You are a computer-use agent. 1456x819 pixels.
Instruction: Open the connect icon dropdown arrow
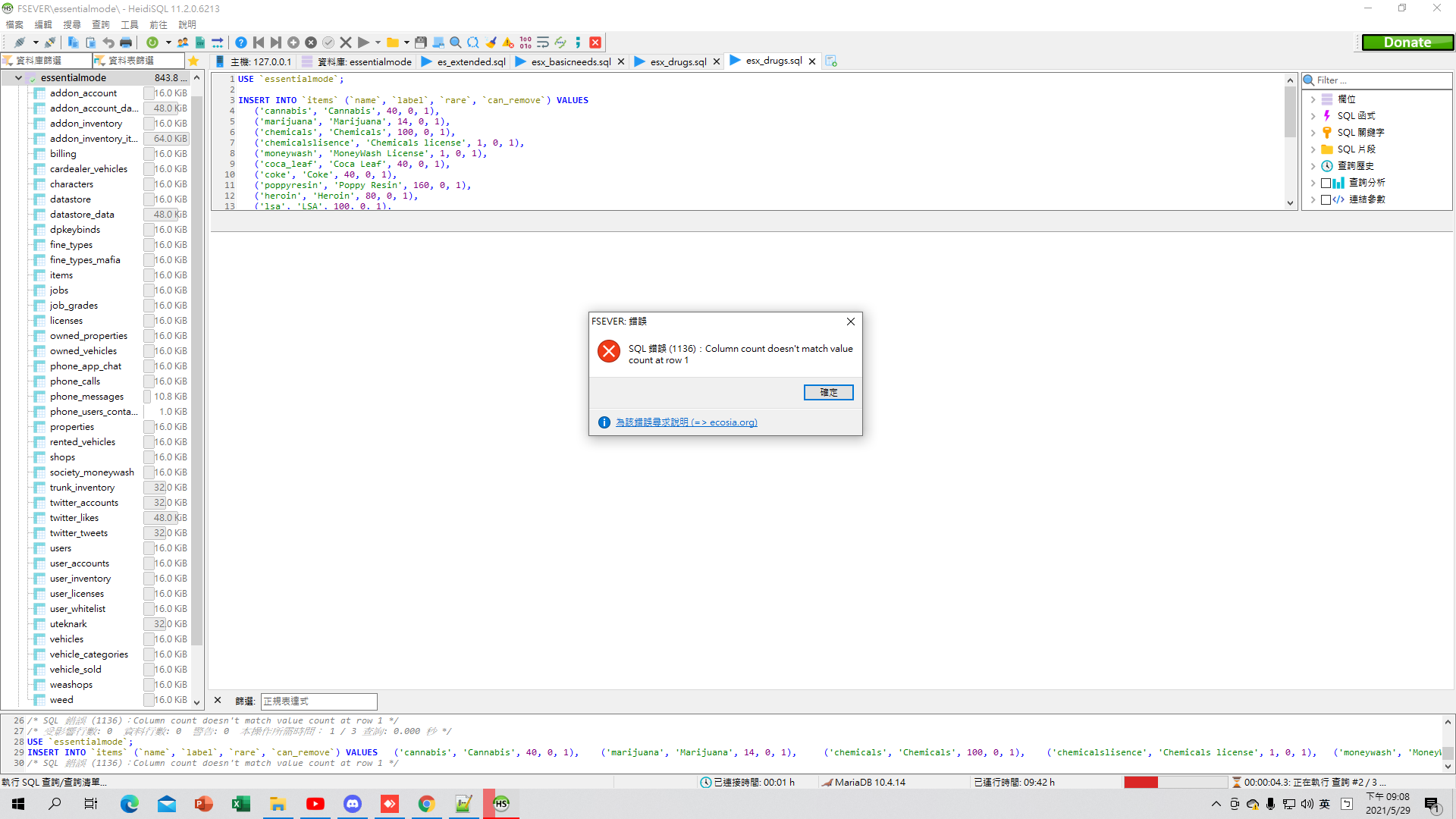point(36,42)
